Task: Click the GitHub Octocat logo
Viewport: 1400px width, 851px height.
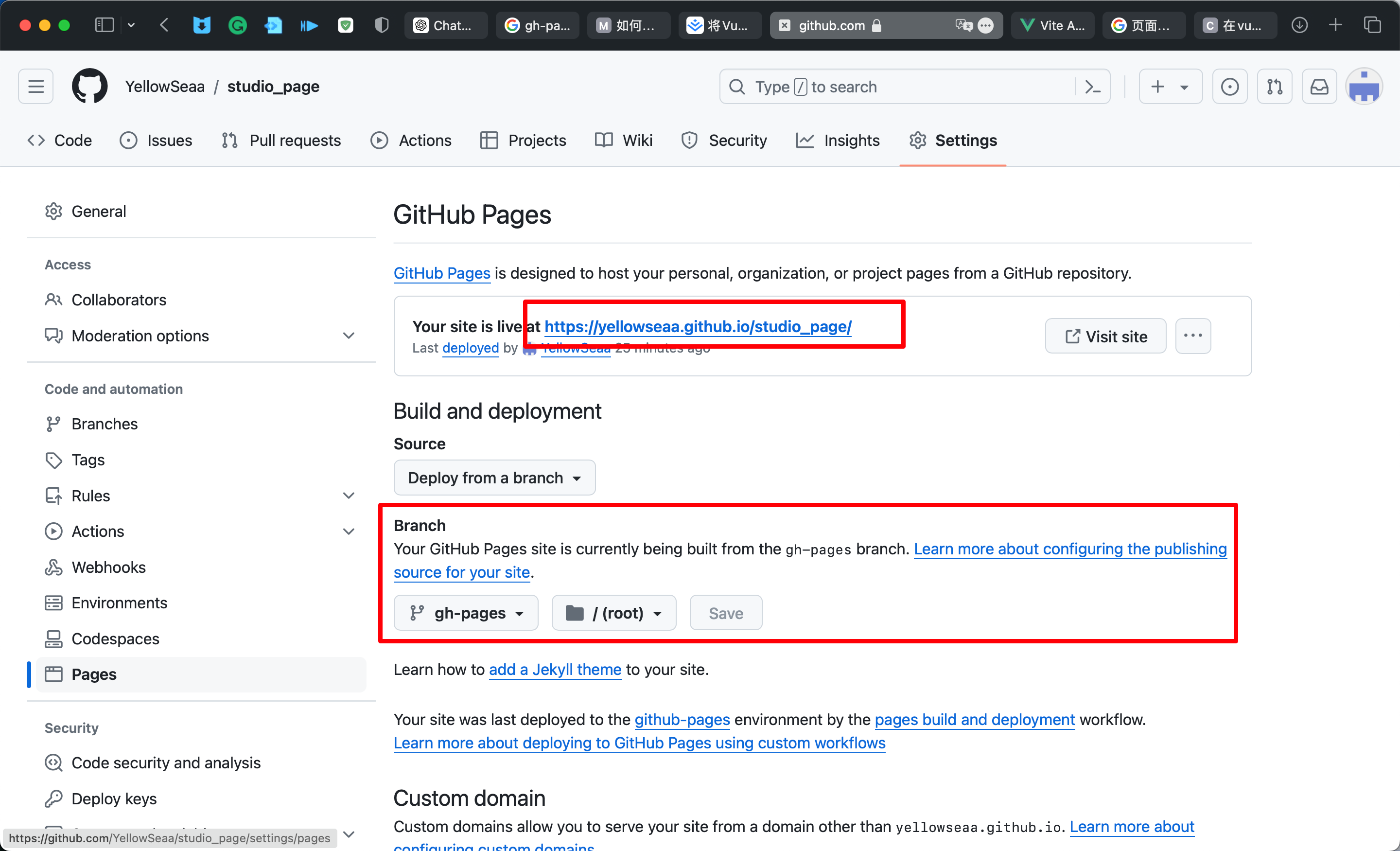Action: tap(89, 87)
